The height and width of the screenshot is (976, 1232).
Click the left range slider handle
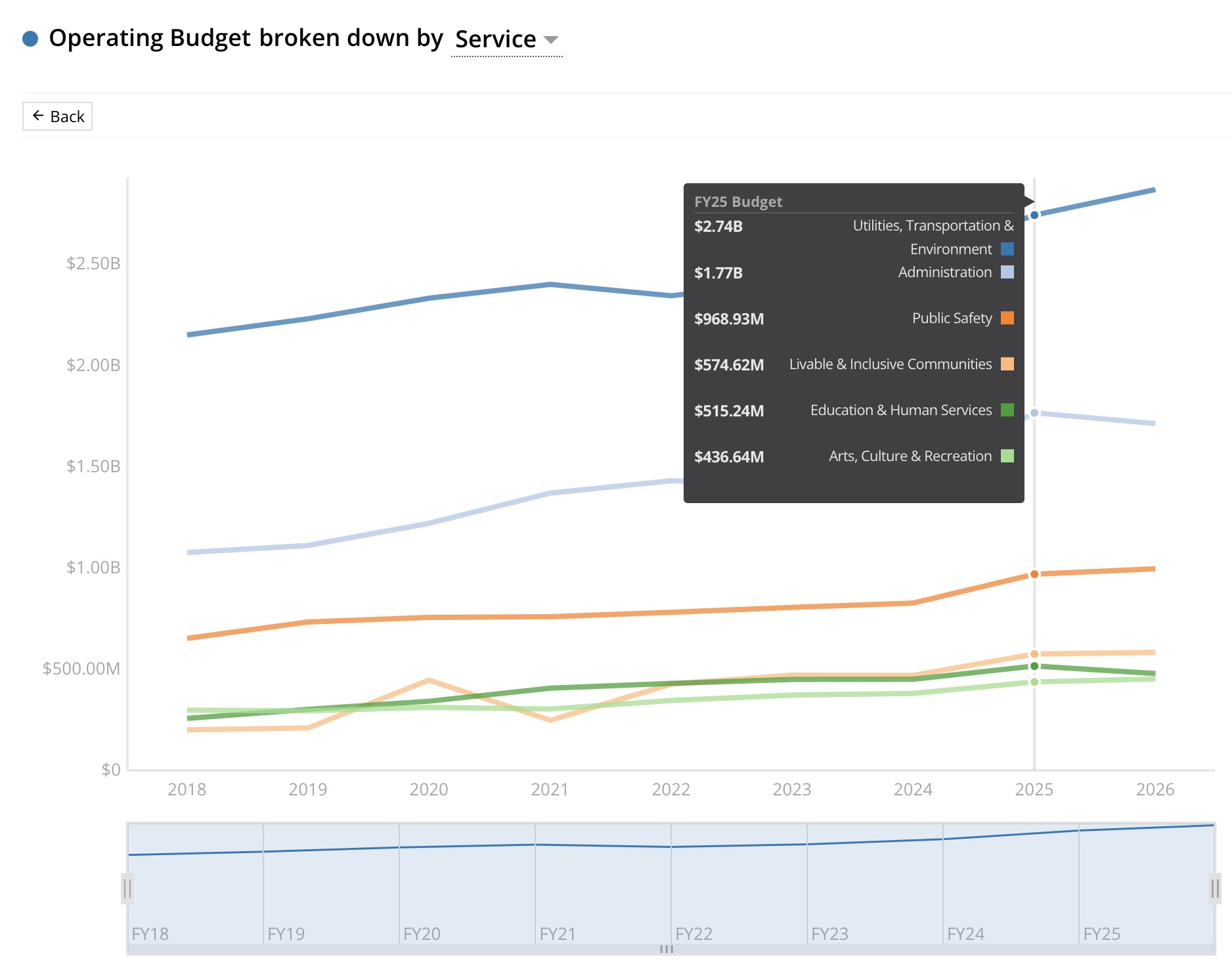click(x=127, y=889)
